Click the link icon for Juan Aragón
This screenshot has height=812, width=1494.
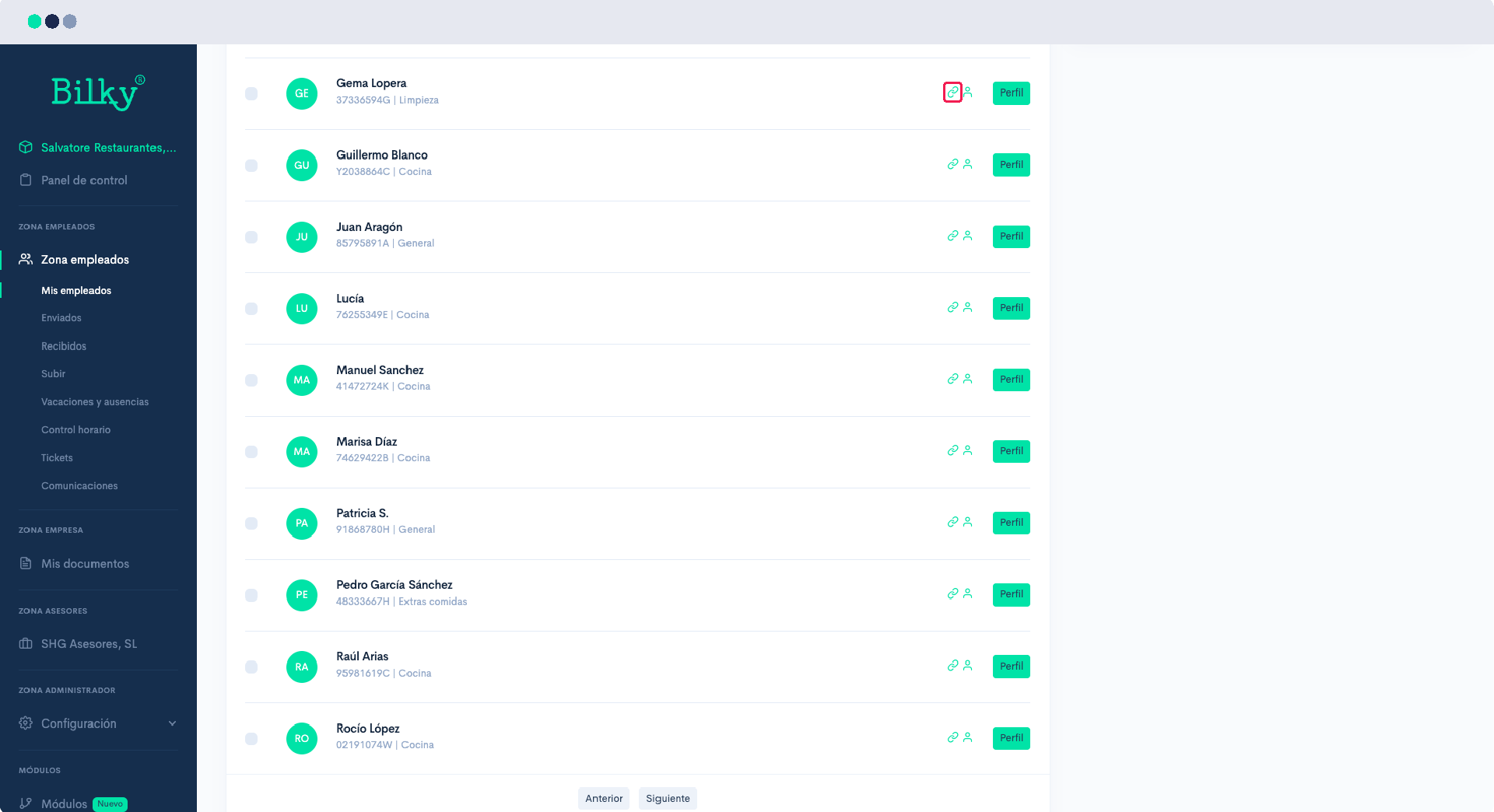(x=952, y=236)
